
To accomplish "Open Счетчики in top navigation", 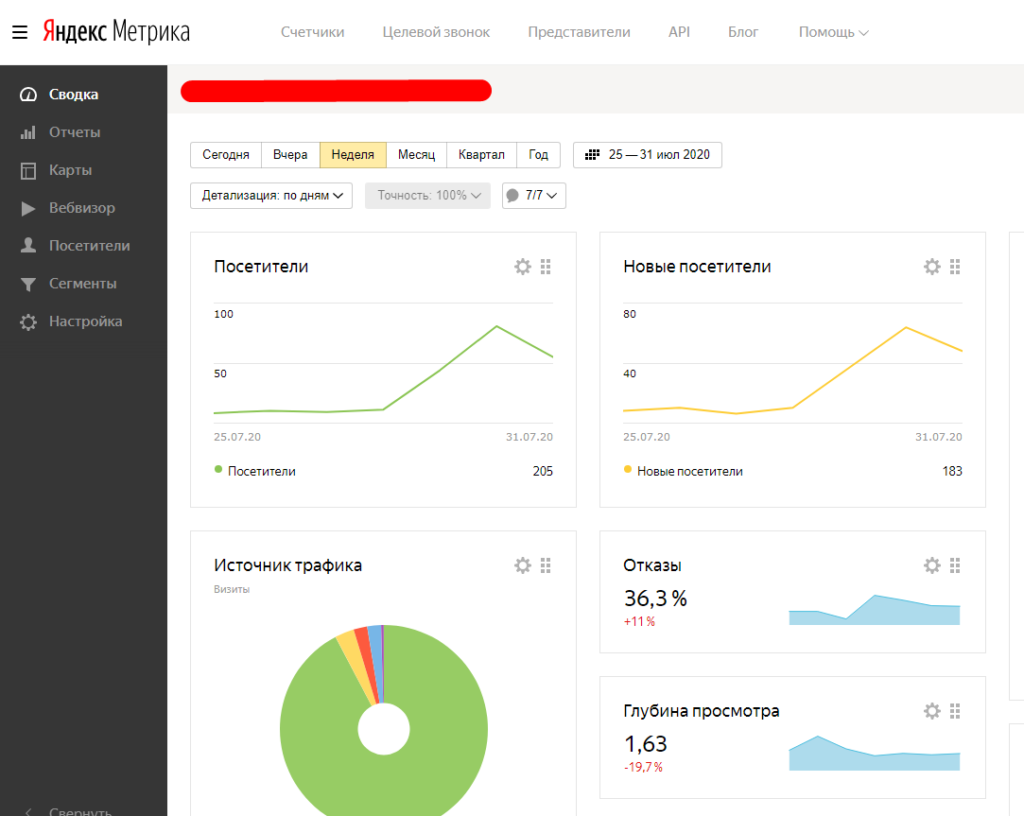I will [312, 32].
